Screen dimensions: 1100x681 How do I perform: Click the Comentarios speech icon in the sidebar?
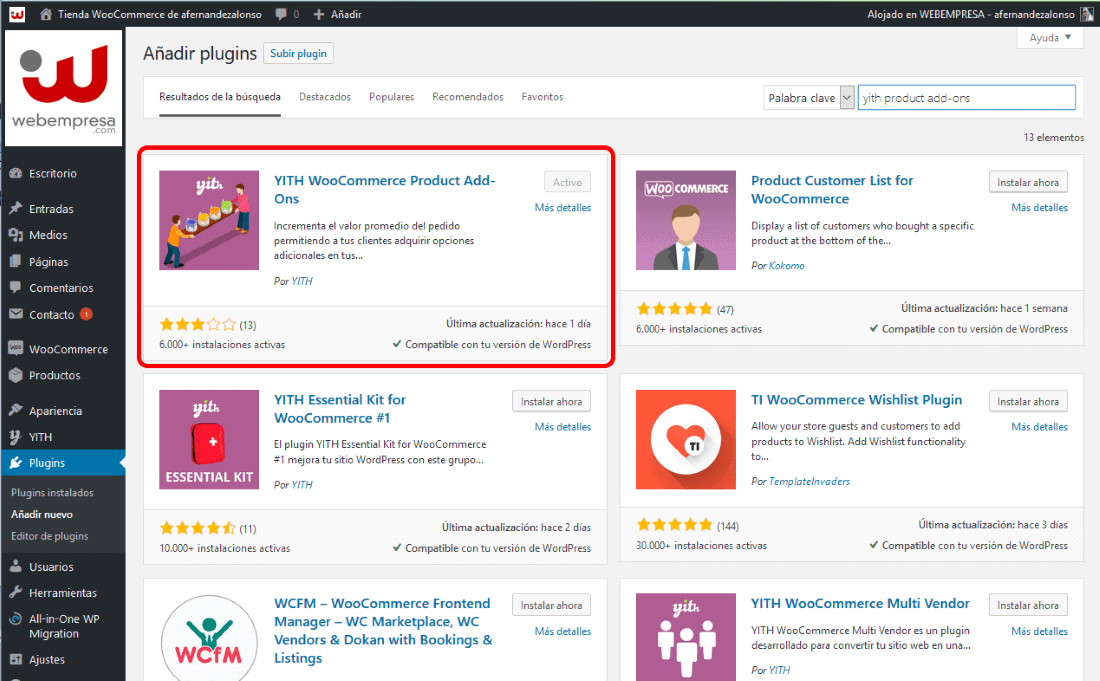[x=15, y=288]
